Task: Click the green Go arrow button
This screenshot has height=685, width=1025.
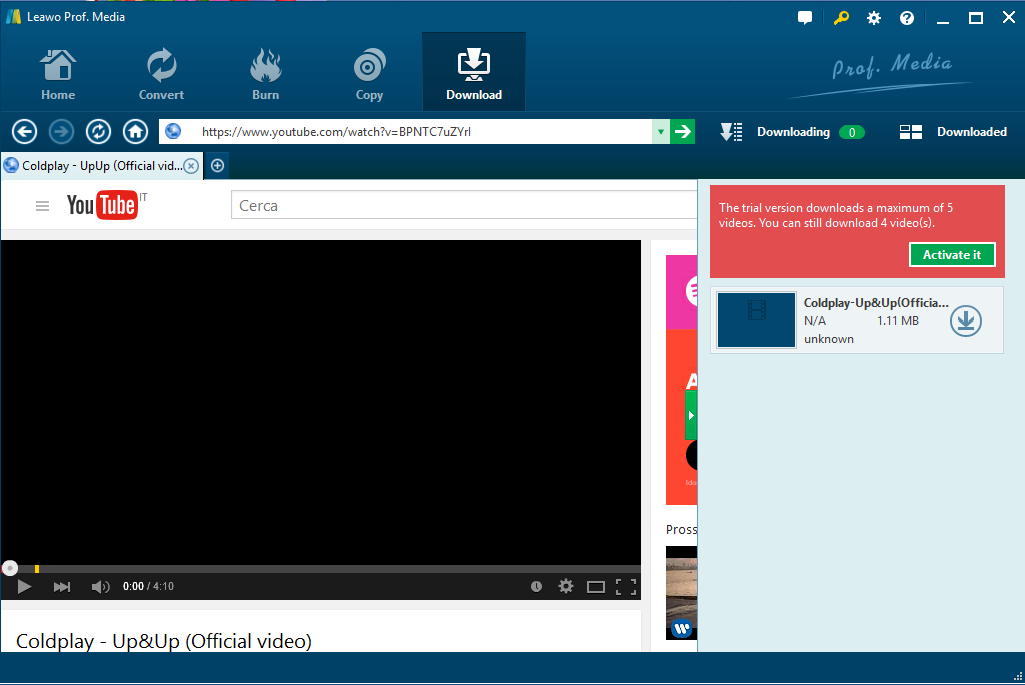Action: point(682,132)
